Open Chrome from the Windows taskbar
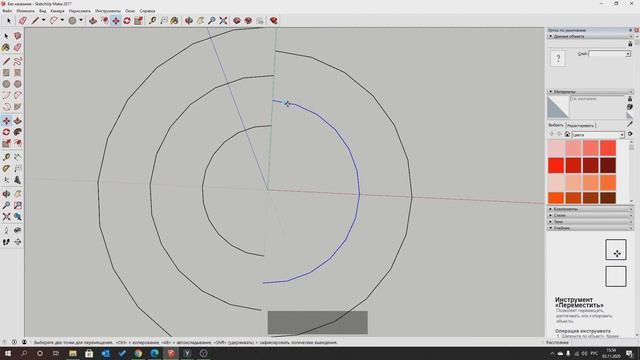 pos(138,353)
